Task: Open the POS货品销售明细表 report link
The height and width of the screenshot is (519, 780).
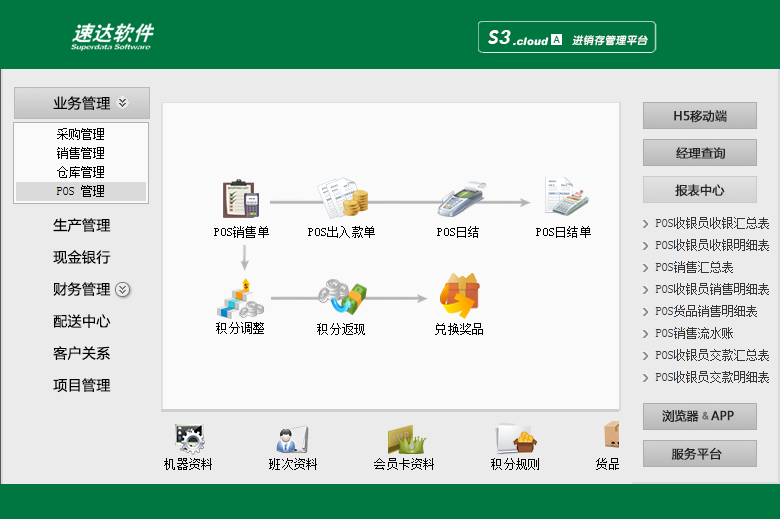Action: tap(706, 311)
